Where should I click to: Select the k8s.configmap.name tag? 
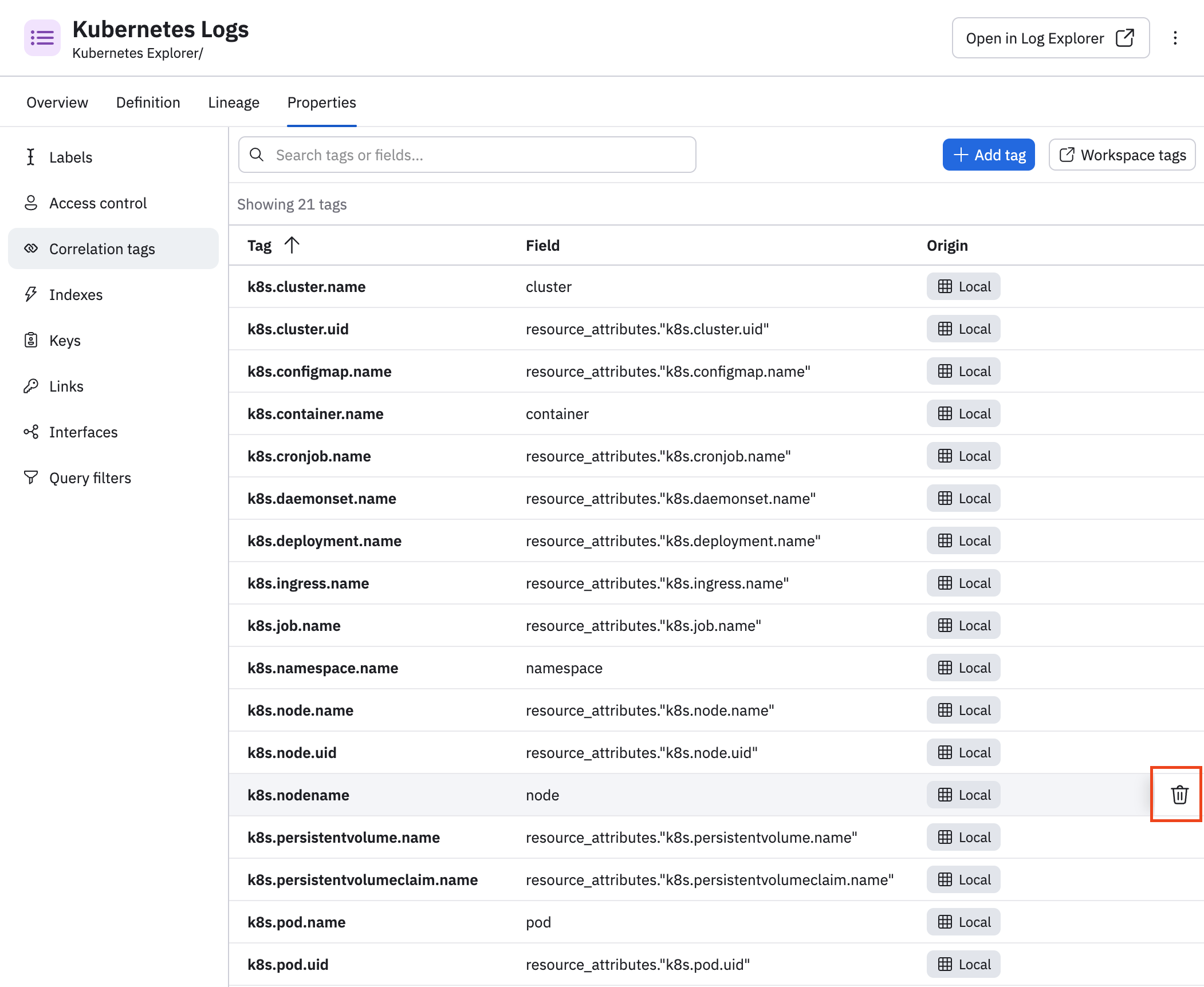pyautogui.click(x=319, y=371)
